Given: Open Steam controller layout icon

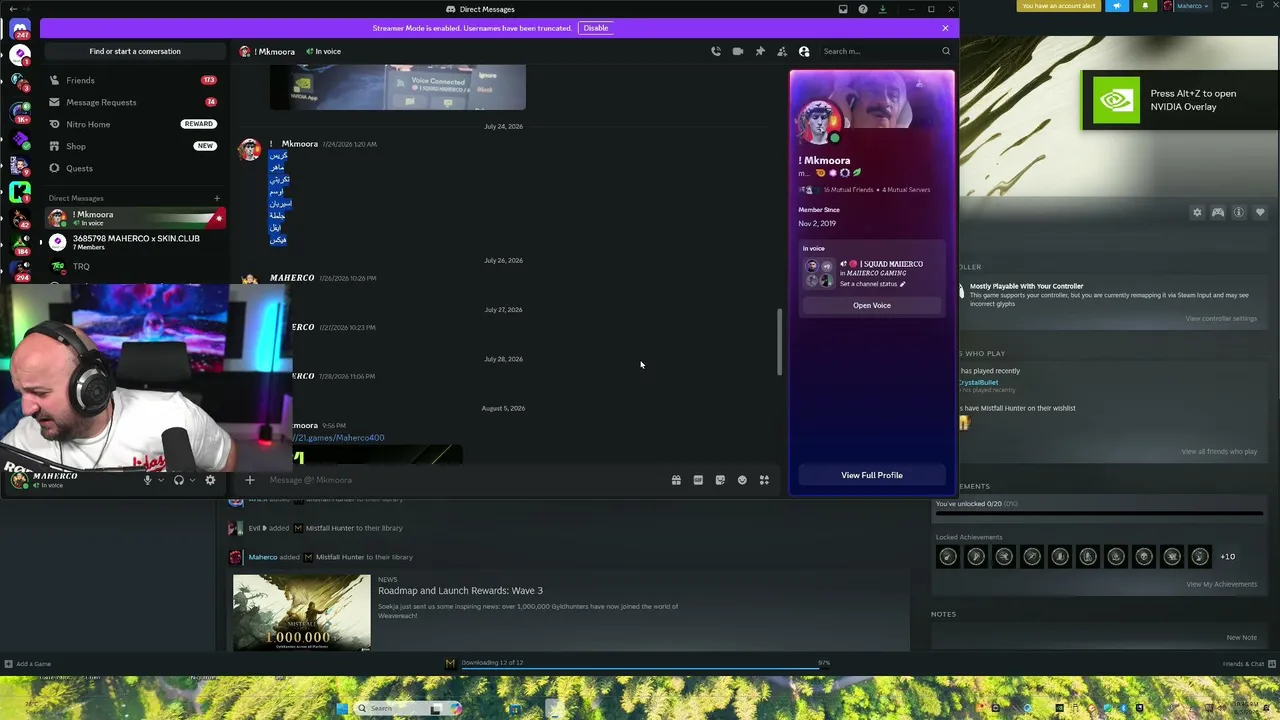Looking at the screenshot, I should [1218, 212].
